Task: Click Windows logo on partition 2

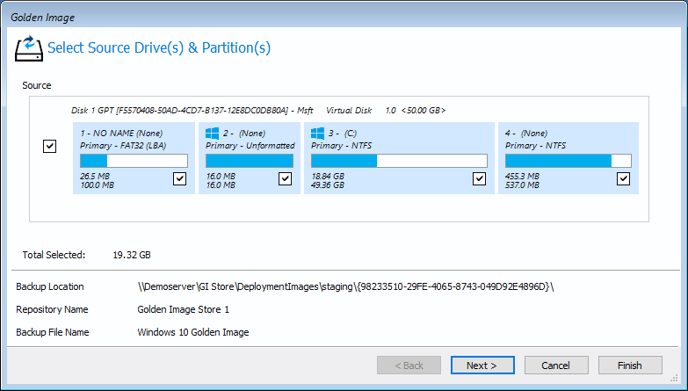Action: point(212,133)
